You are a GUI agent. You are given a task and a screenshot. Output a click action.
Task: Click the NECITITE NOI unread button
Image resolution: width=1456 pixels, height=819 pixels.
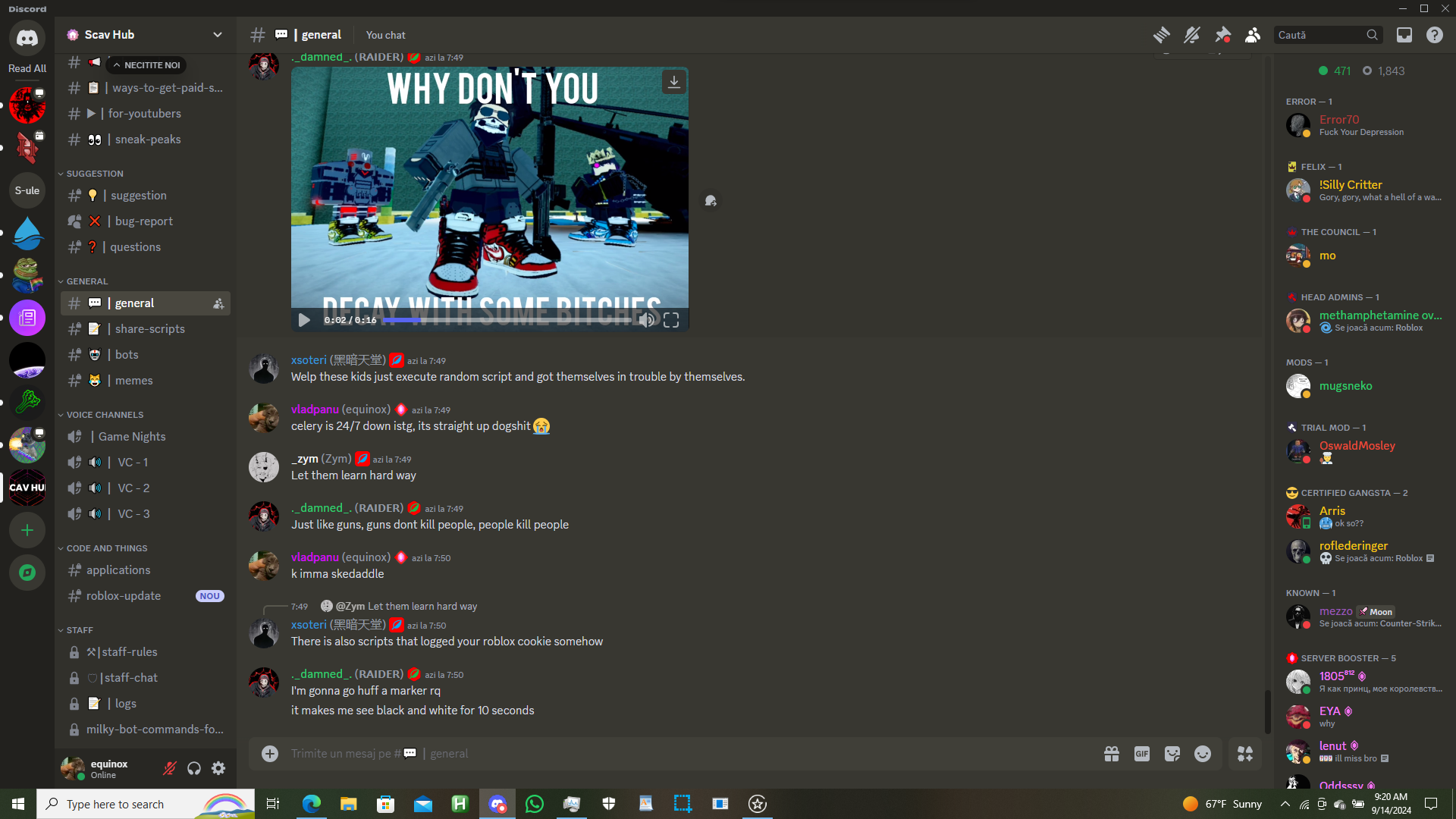tap(147, 65)
